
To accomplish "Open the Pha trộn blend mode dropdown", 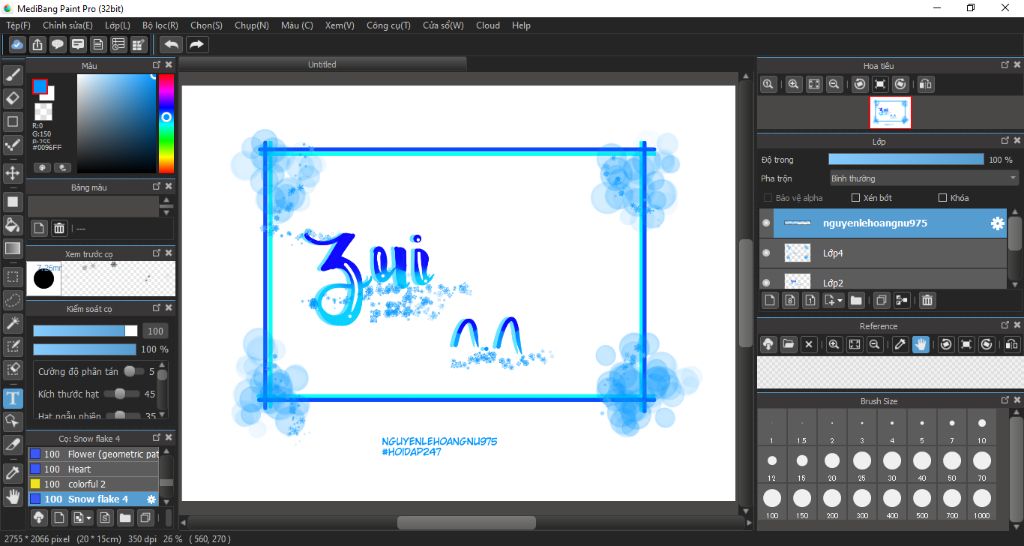I will click(923, 178).
